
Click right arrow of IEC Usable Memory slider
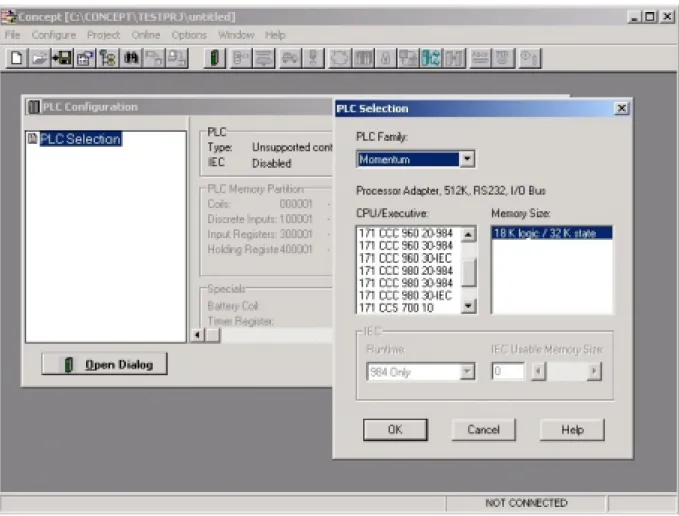point(594,371)
